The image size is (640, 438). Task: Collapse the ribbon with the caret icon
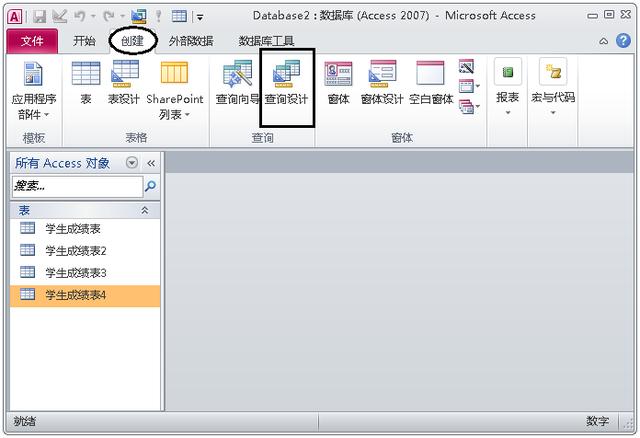[603, 41]
